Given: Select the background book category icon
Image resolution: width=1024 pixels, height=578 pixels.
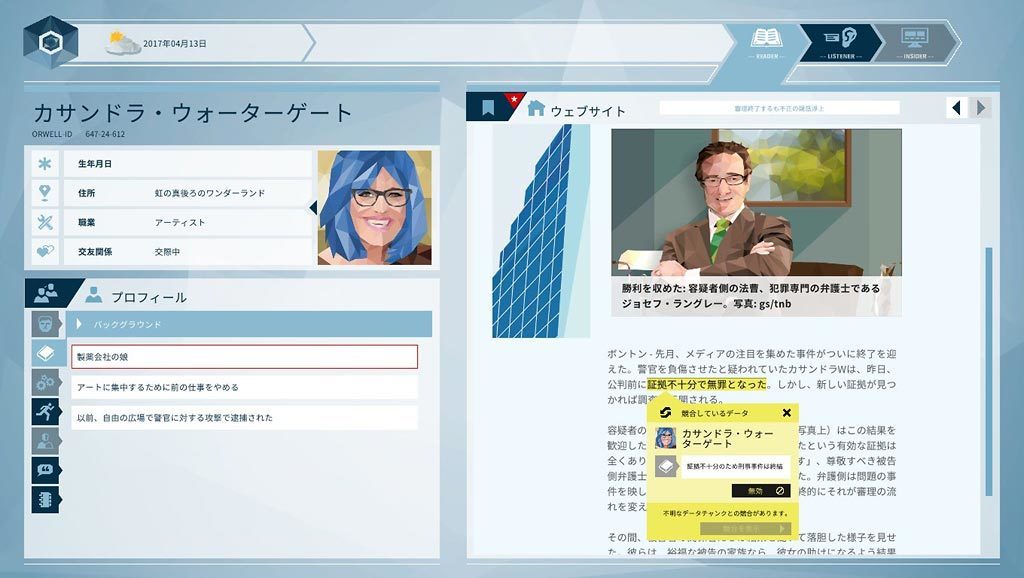Looking at the screenshot, I should [x=45, y=353].
